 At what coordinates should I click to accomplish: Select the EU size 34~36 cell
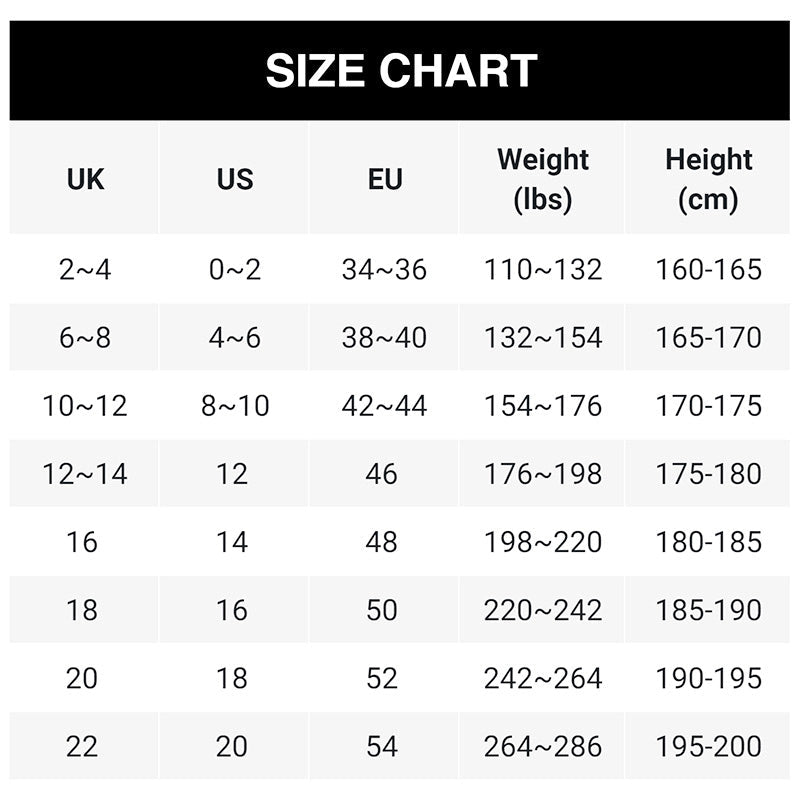(384, 269)
